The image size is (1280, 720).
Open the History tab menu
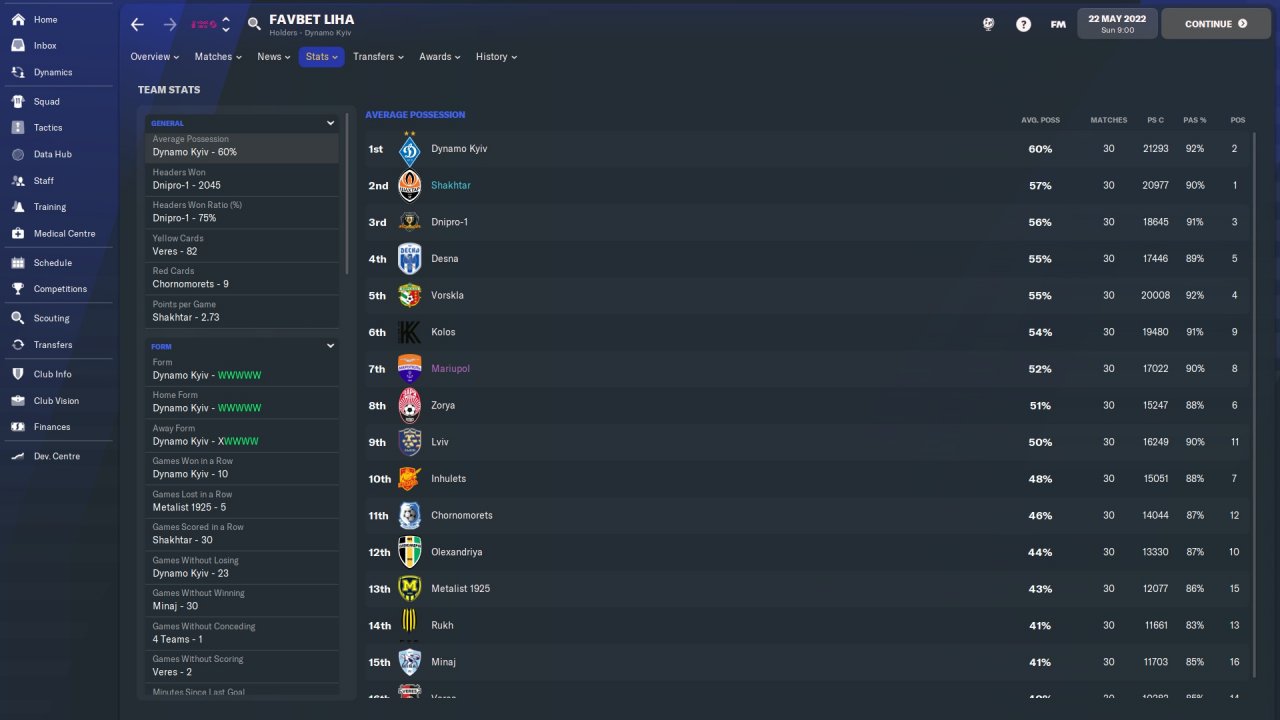tap(496, 57)
